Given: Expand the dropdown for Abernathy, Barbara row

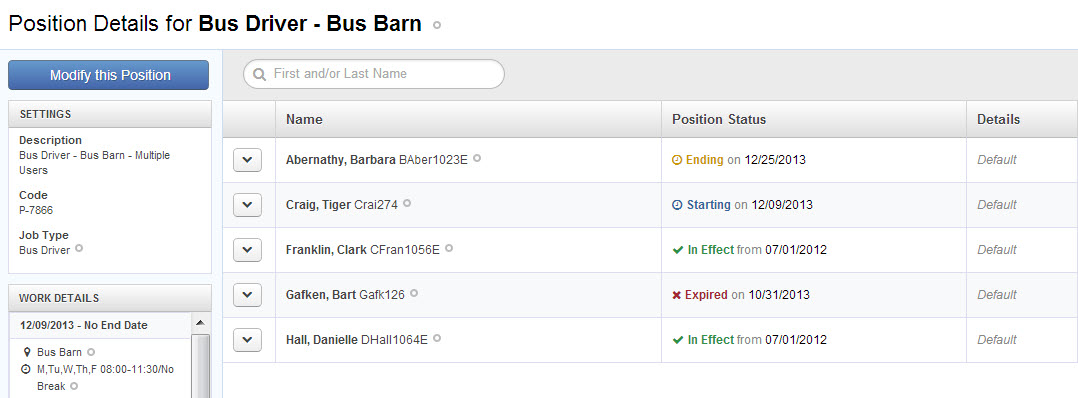Looking at the screenshot, I should [x=248, y=160].
